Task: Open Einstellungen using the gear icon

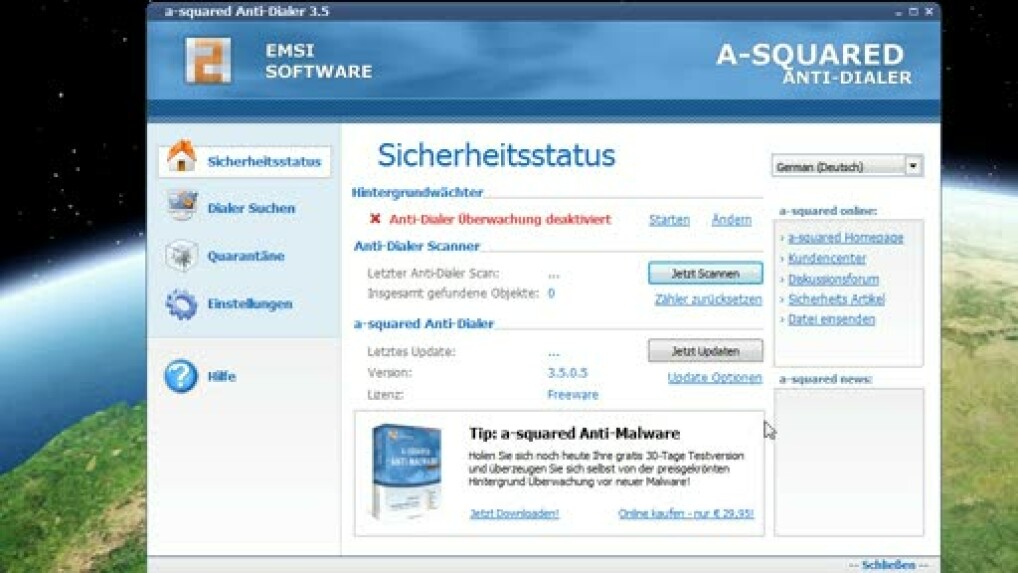Action: pyautogui.click(x=181, y=304)
